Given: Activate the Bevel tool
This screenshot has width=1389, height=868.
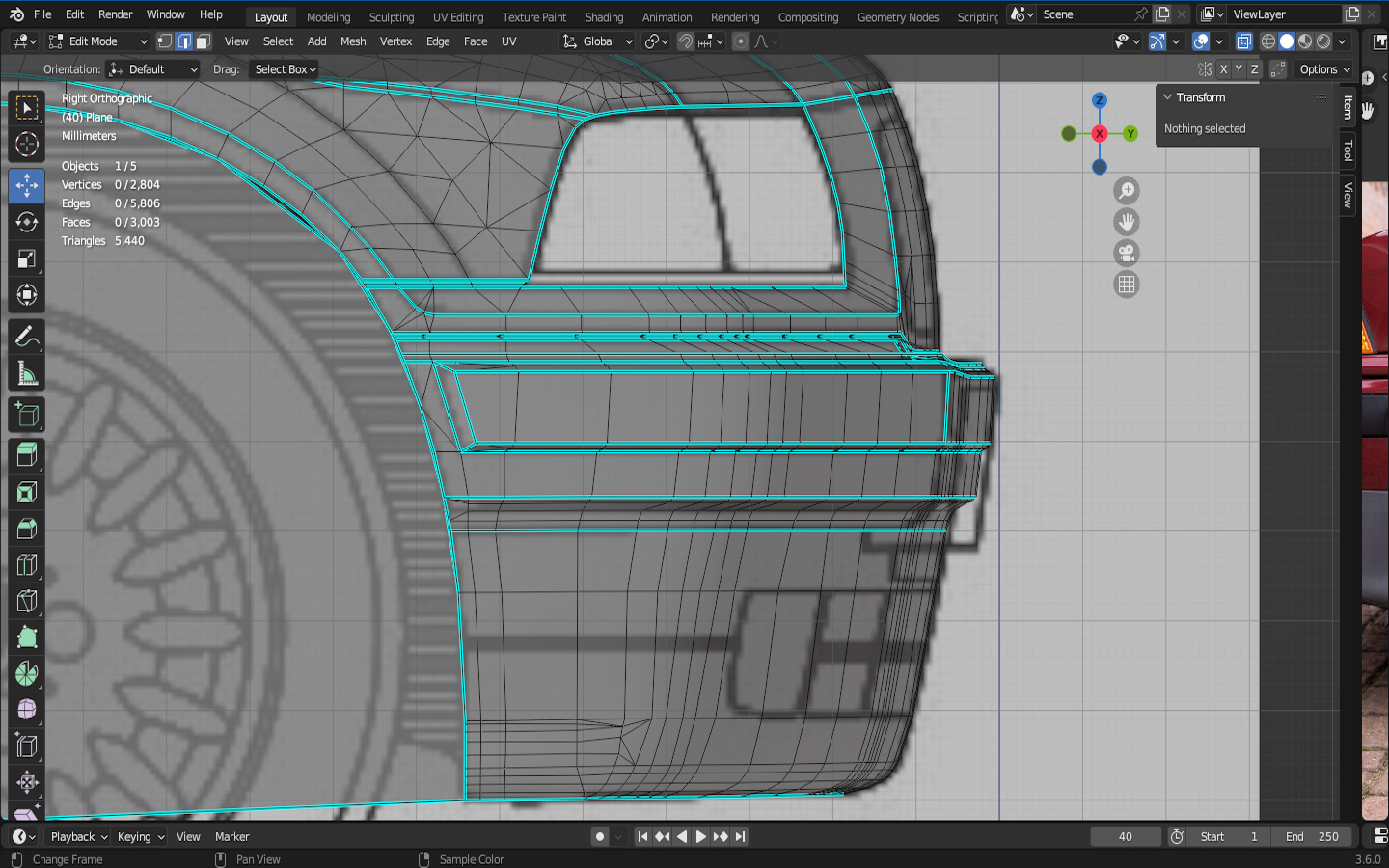Looking at the screenshot, I should tap(26, 529).
